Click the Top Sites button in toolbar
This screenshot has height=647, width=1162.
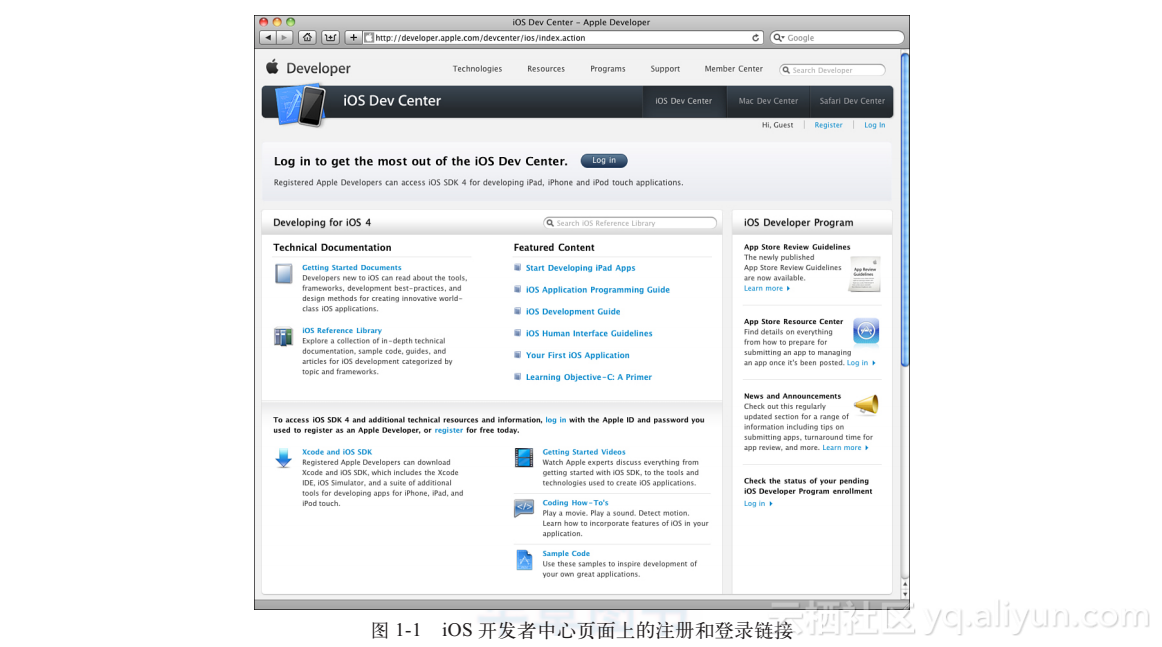(331, 37)
